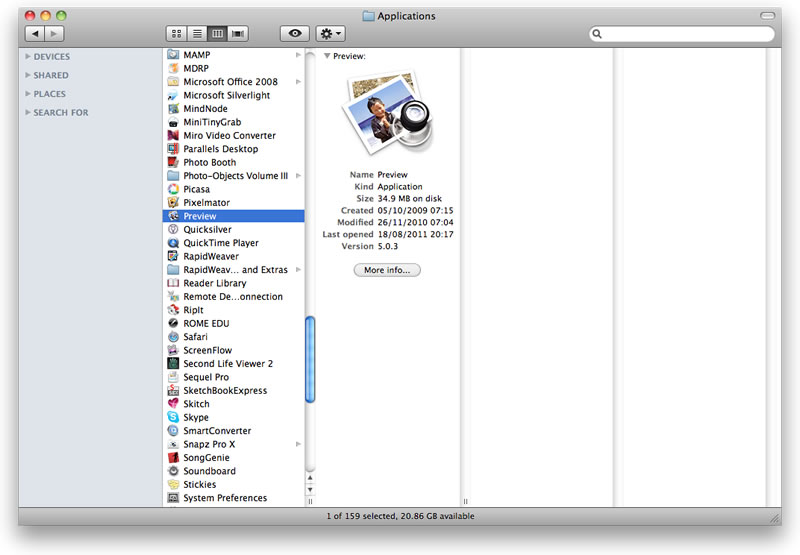Click the Forward navigation arrow
The width and height of the screenshot is (800, 555).
pyautogui.click(x=54, y=33)
